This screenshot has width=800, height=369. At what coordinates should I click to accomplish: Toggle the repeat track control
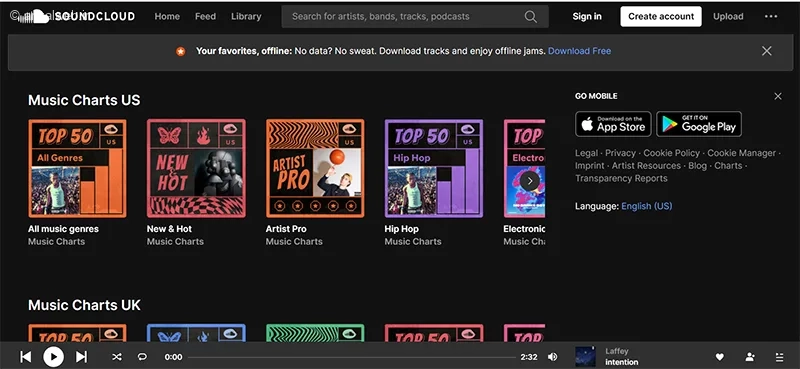click(x=142, y=357)
